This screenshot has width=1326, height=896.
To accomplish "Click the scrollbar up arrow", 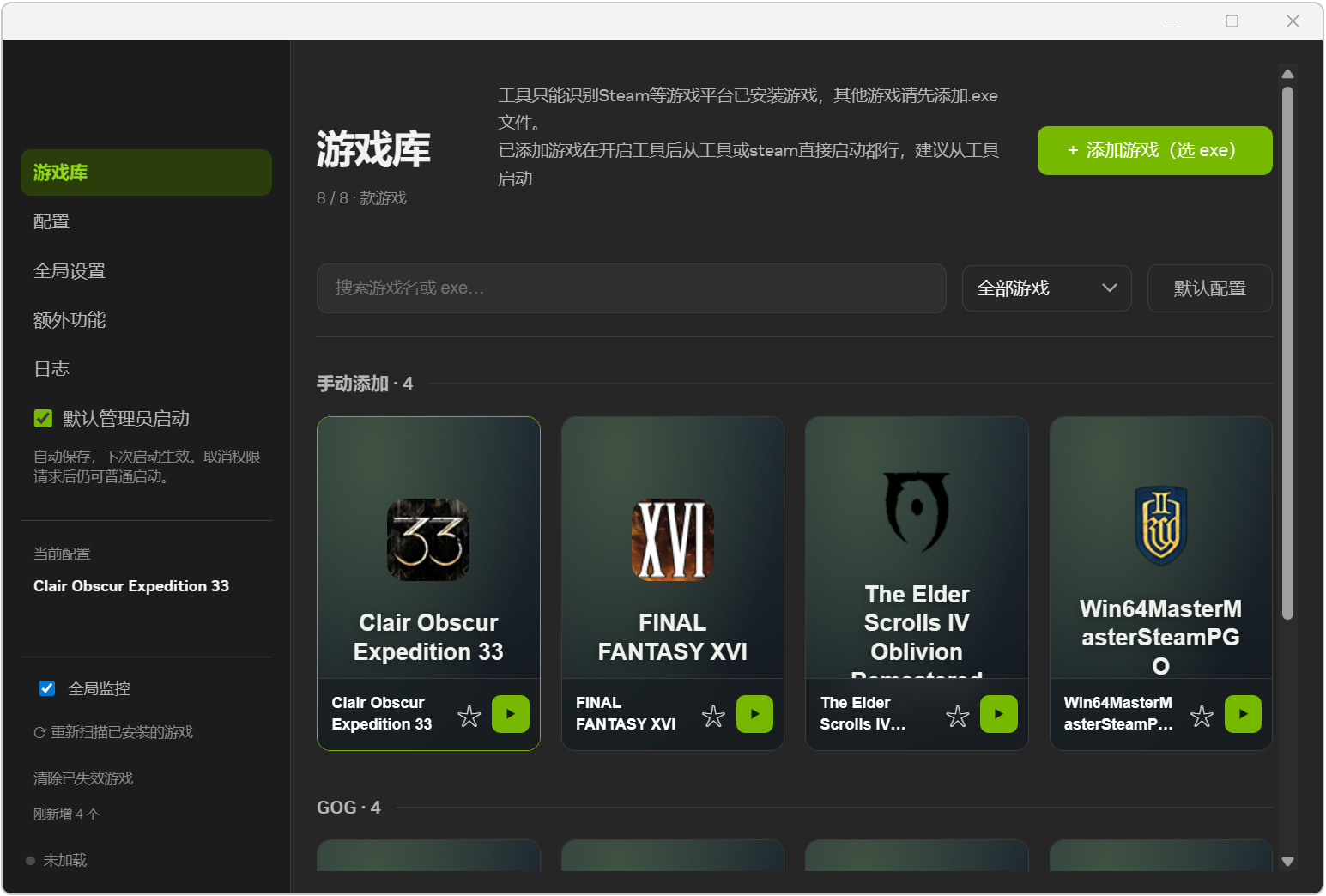I will (1287, 74).
